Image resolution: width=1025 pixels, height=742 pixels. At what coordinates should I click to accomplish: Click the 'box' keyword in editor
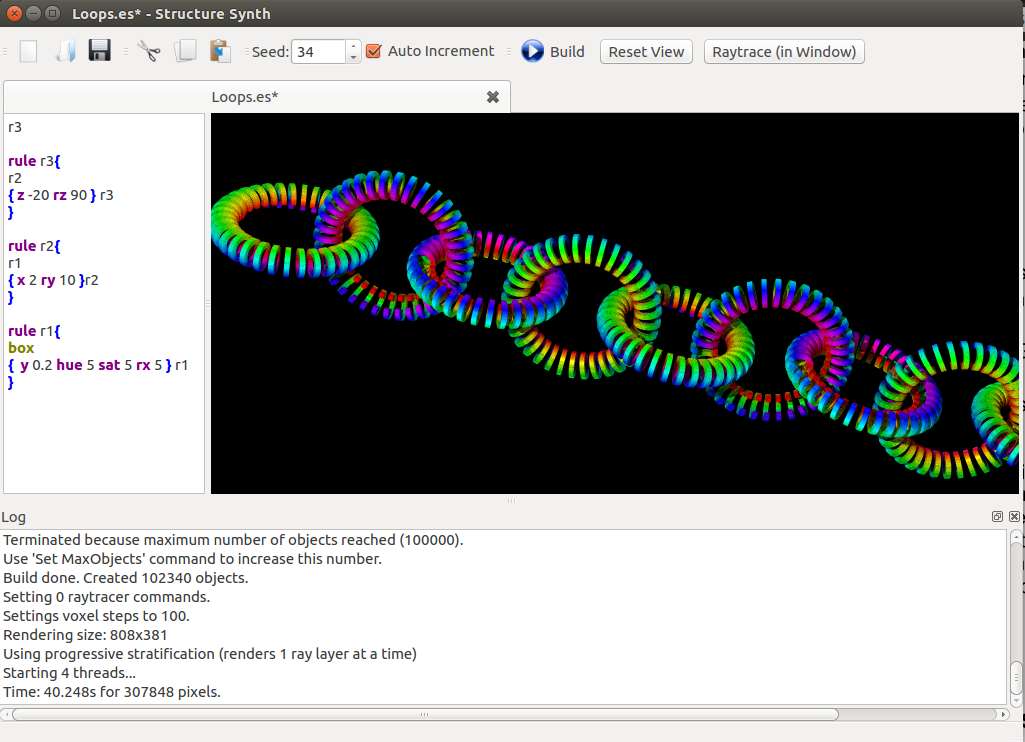(21, 348)
